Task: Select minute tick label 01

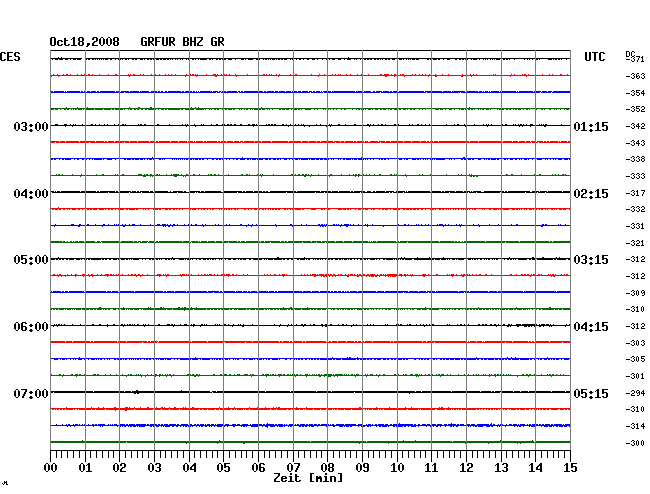Action: tap(85, 468)
